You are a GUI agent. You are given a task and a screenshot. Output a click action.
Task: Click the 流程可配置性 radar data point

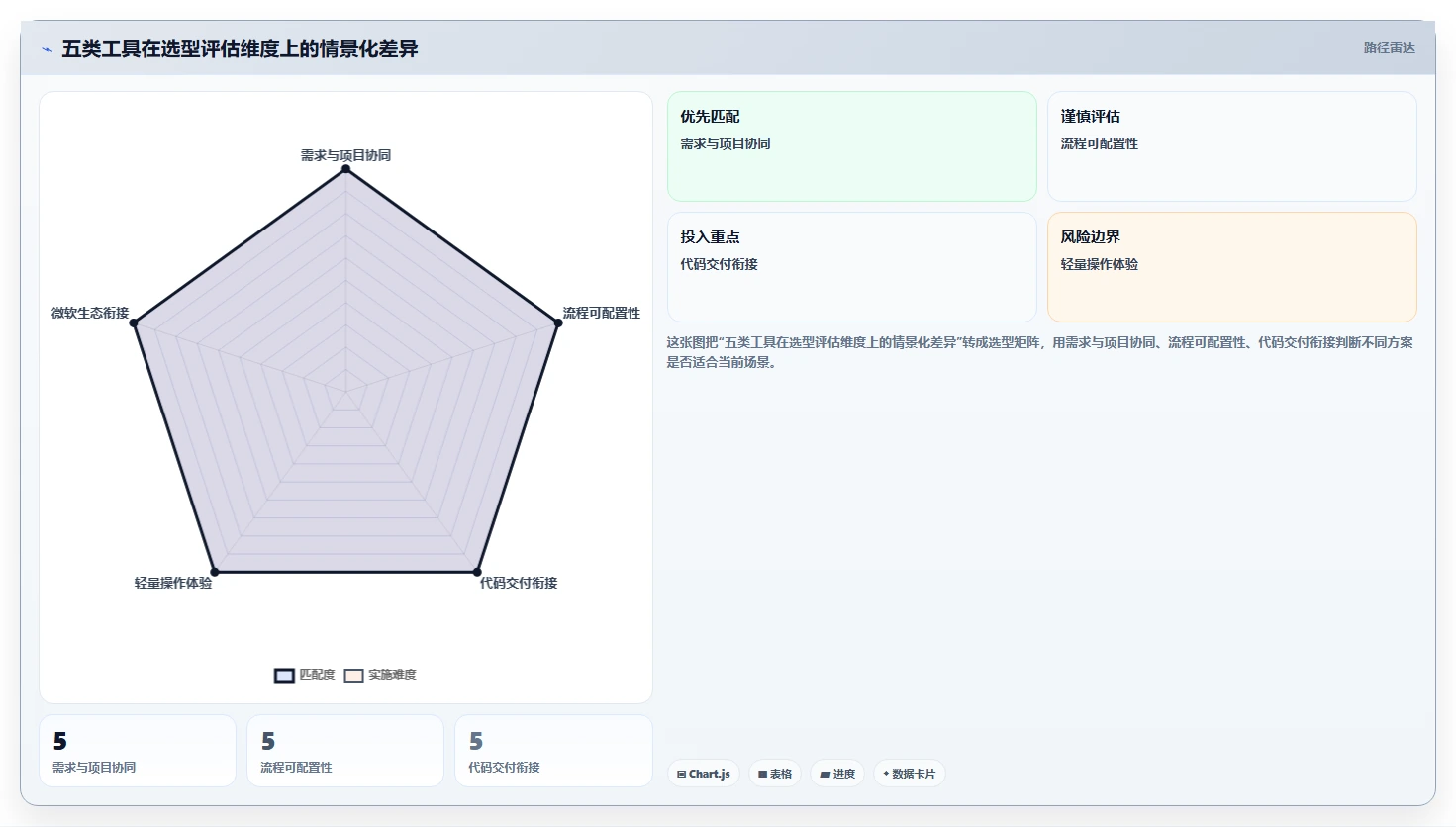pos(558,322)
